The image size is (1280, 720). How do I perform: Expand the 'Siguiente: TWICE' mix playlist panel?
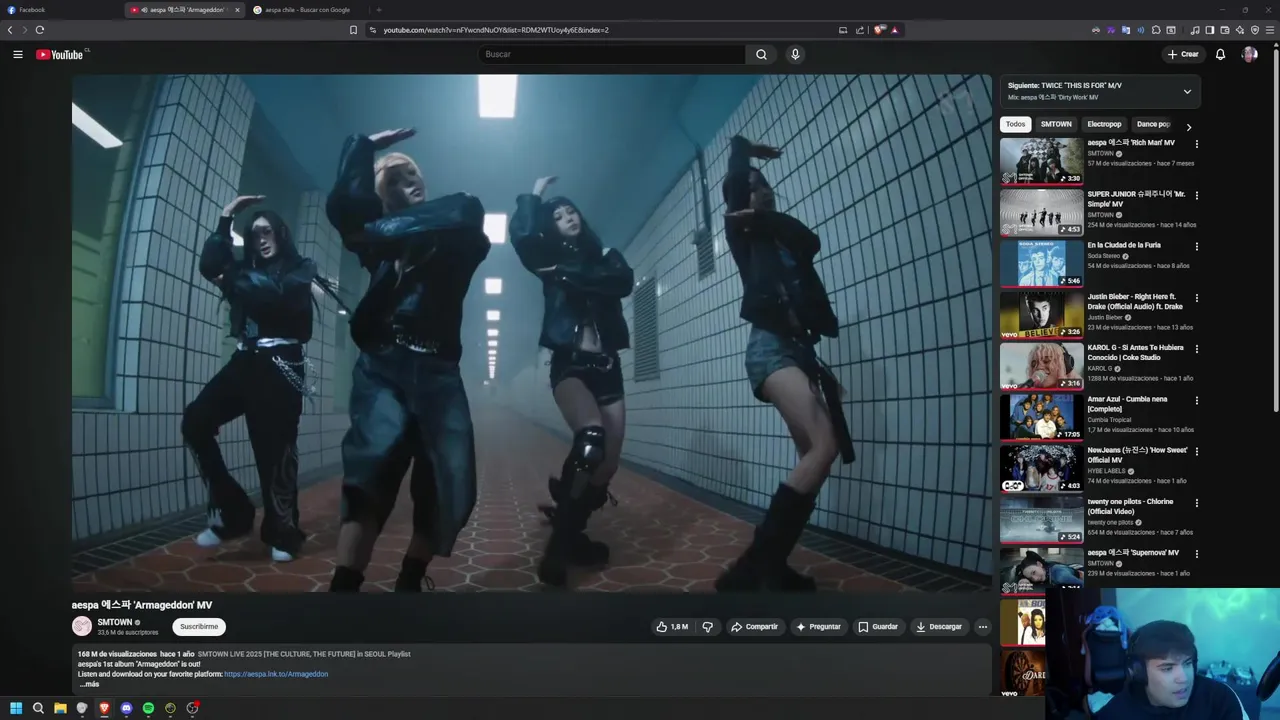(x=1187, y=91)
